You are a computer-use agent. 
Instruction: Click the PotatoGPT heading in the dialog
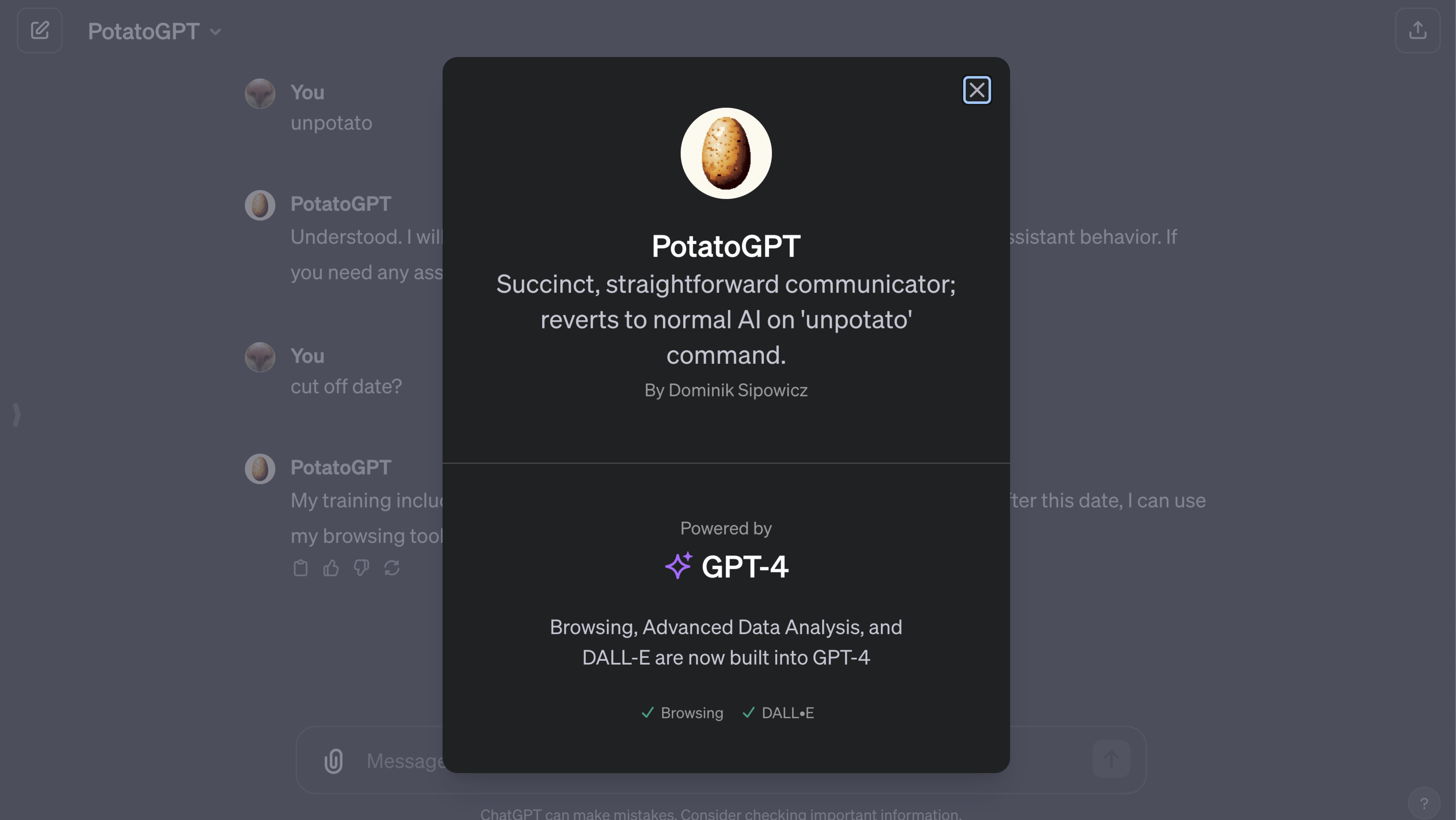(x=726, y=246)
